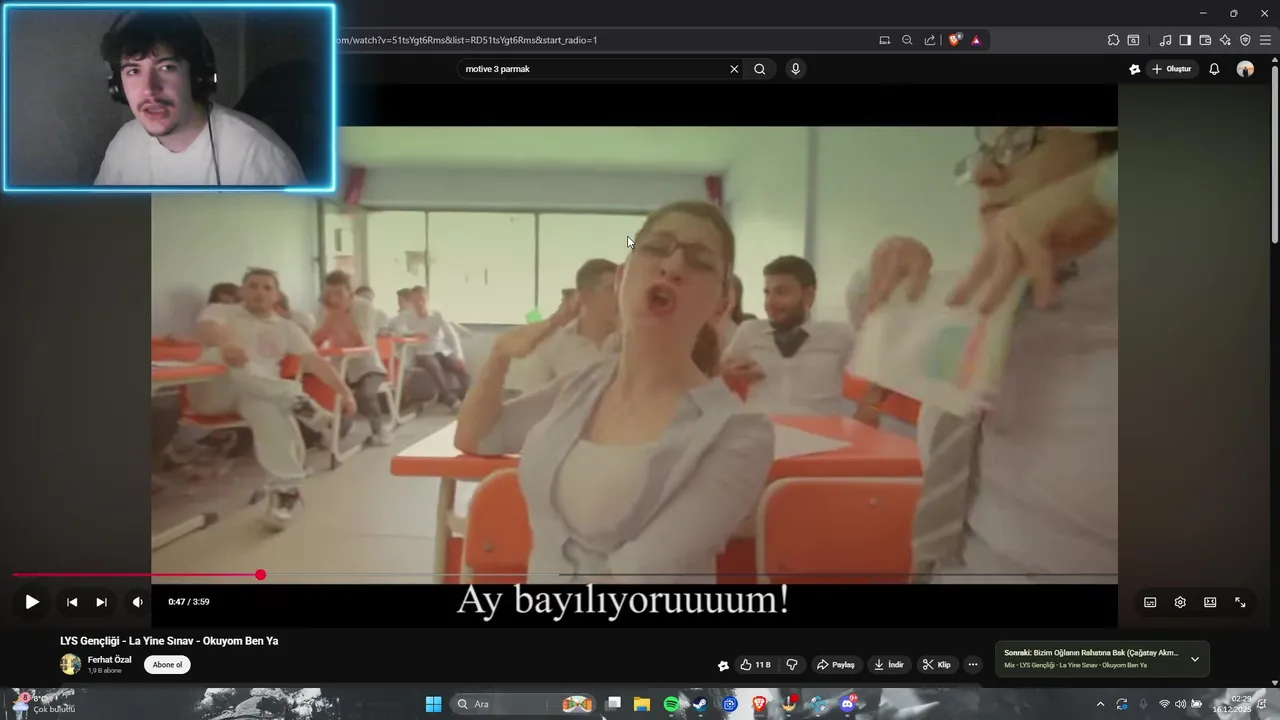1280x720 pixels.
Task: Open the taskbar volume speaker icon
Action: point(1180,704)
